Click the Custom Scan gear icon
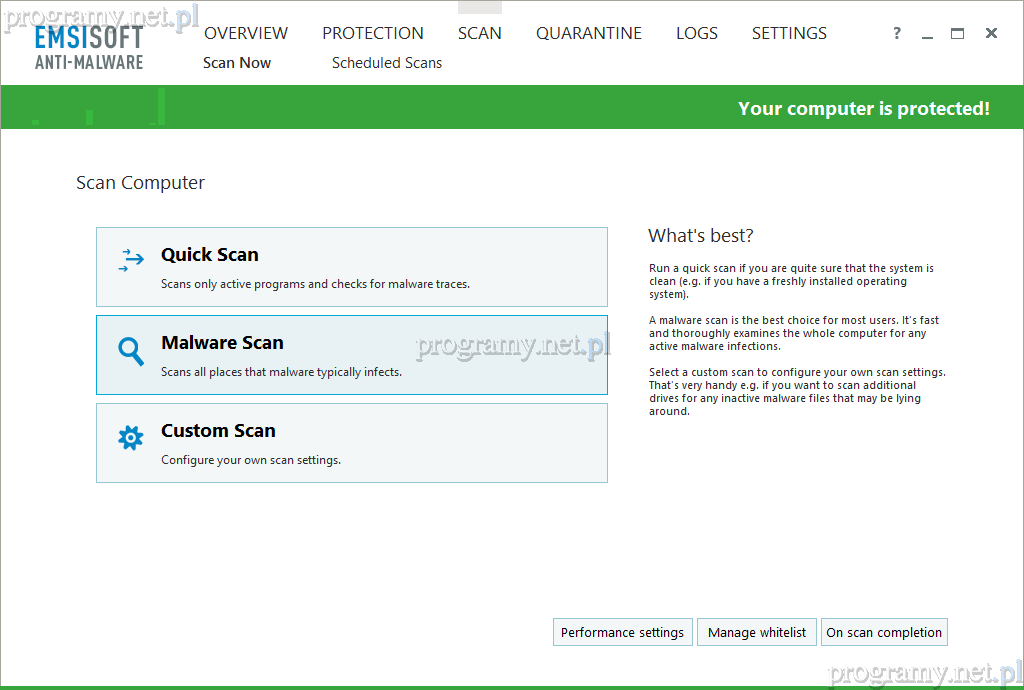The height and width of the screenshot is (690, 1024). coord(131,438)
